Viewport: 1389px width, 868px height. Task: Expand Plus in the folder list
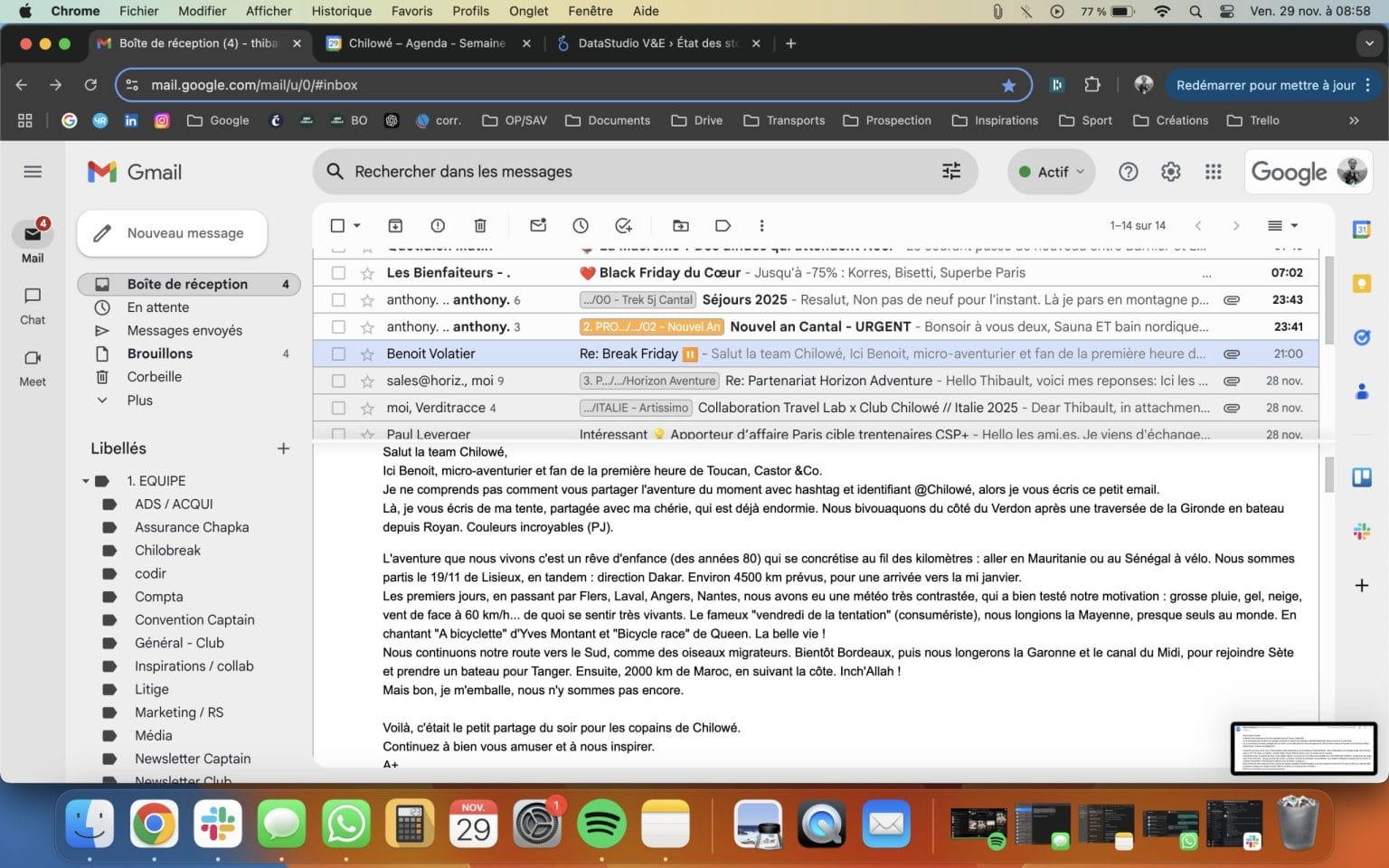click(140, 400)
